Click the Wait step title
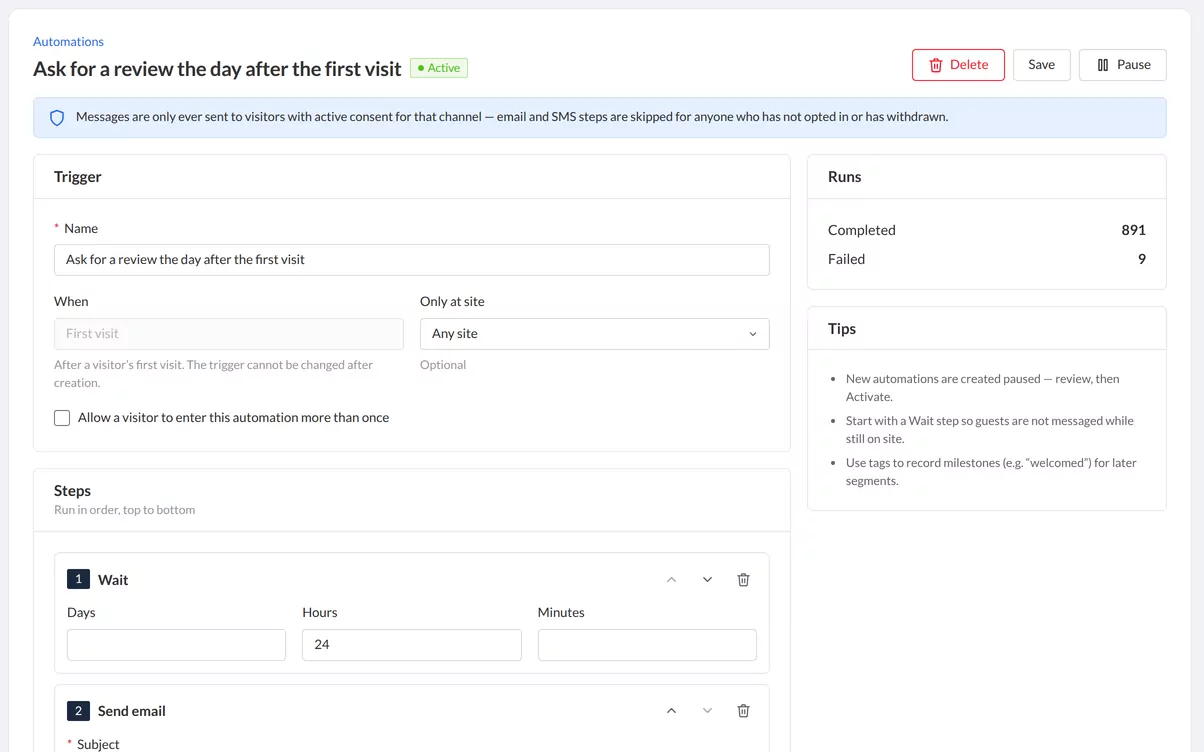This screenshot has width=1204, height=752. (113, 580)
